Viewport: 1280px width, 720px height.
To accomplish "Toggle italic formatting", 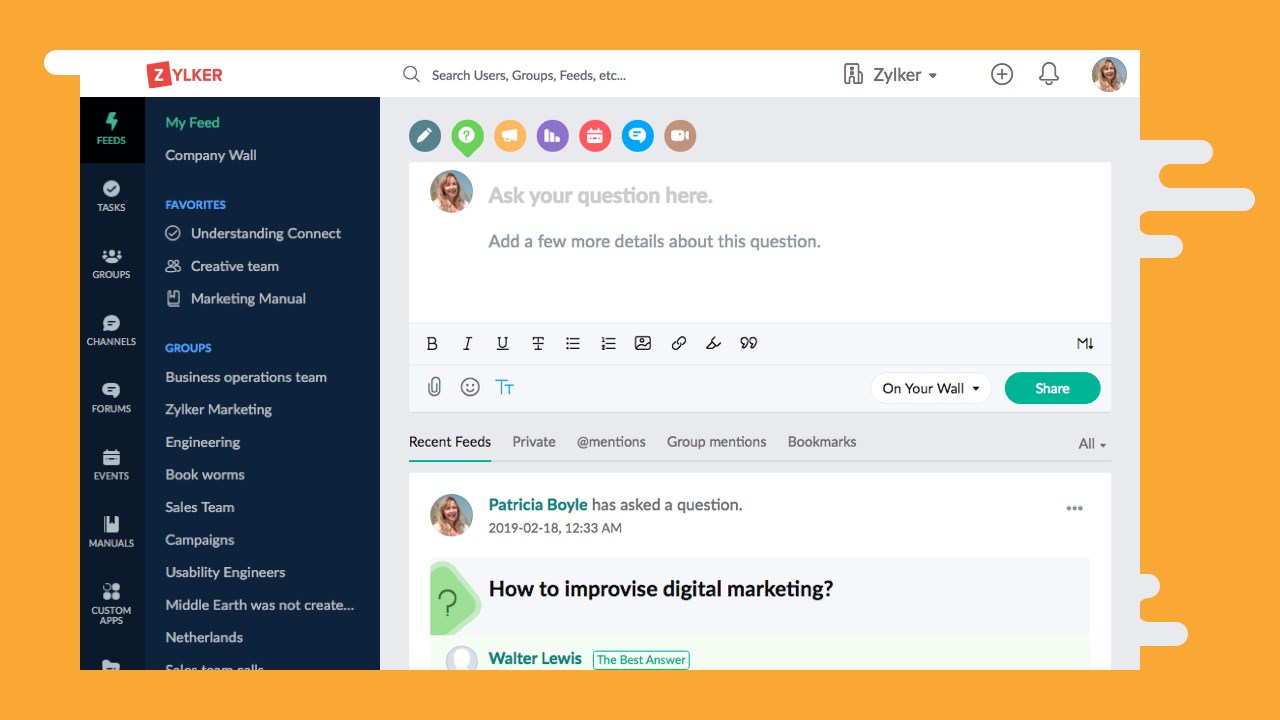I will [467, 343].
